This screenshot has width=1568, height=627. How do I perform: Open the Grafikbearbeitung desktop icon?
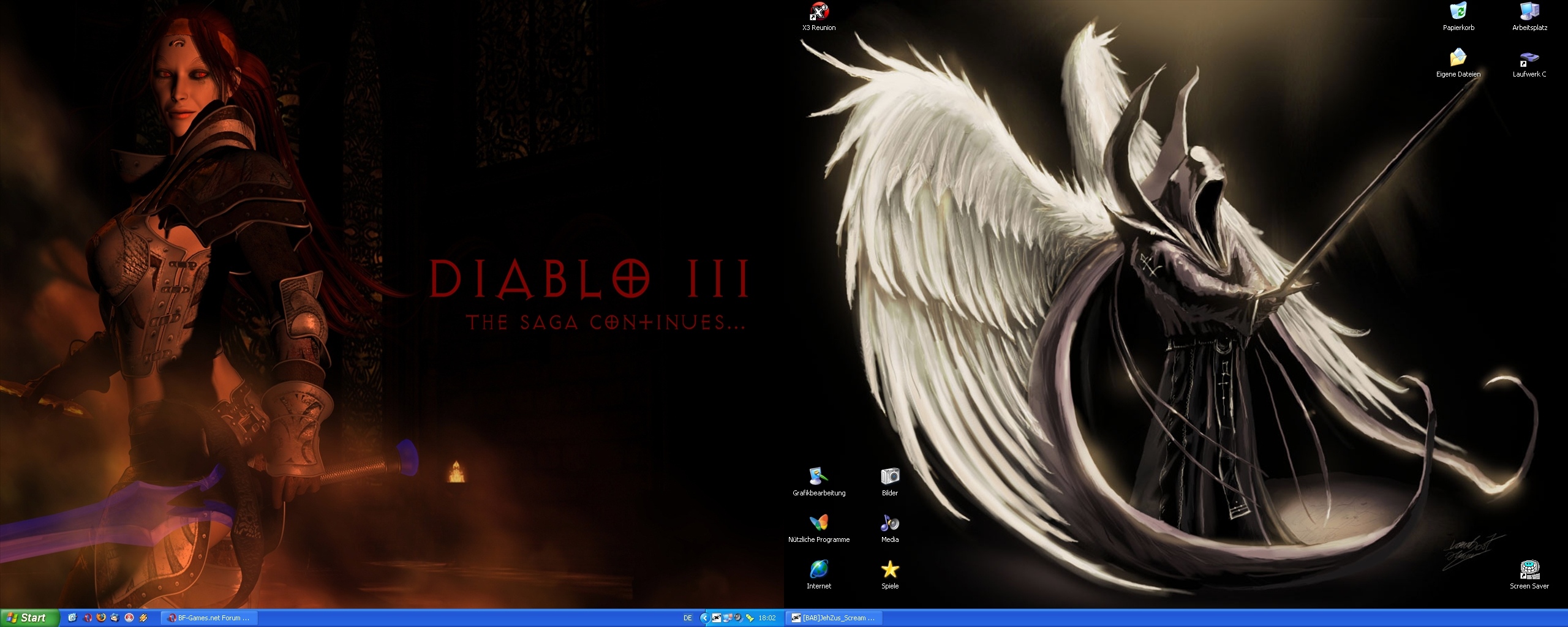point(819,482)
